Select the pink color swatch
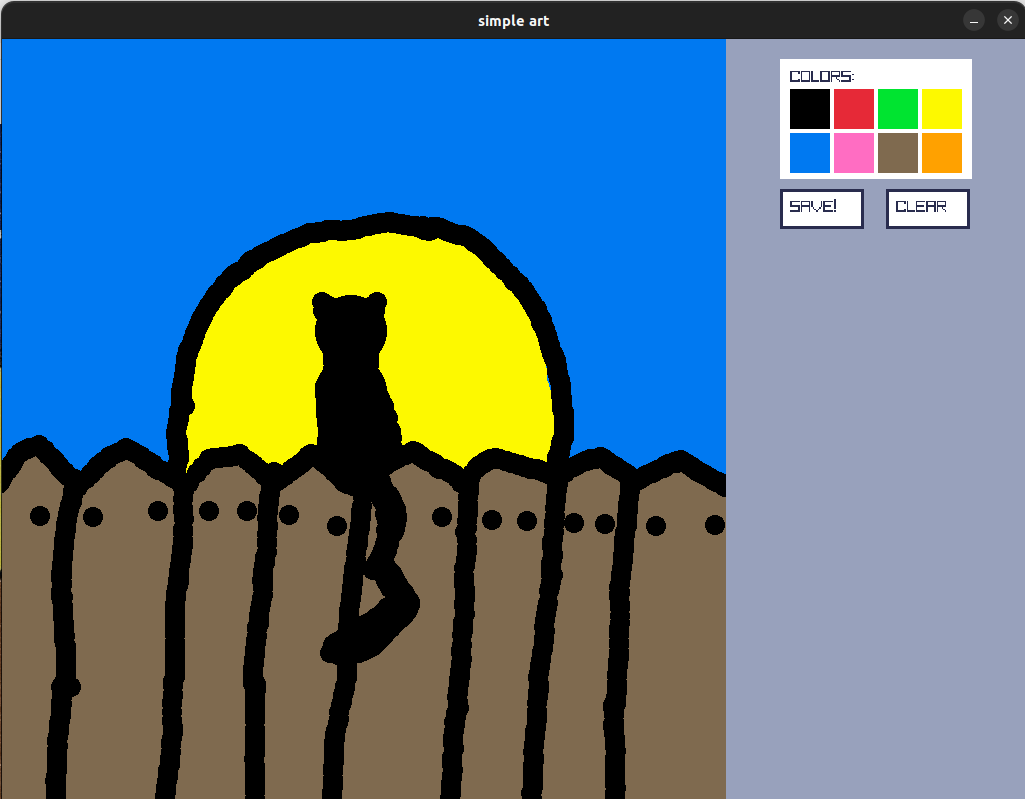Image resolution: width=1025 pixels, height=799 pixels. point(854,153)
